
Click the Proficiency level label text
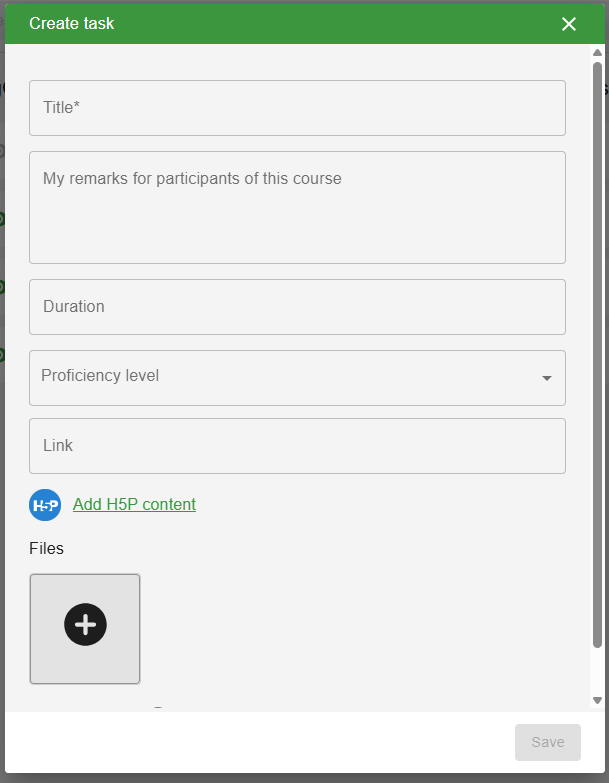[100, 376]
